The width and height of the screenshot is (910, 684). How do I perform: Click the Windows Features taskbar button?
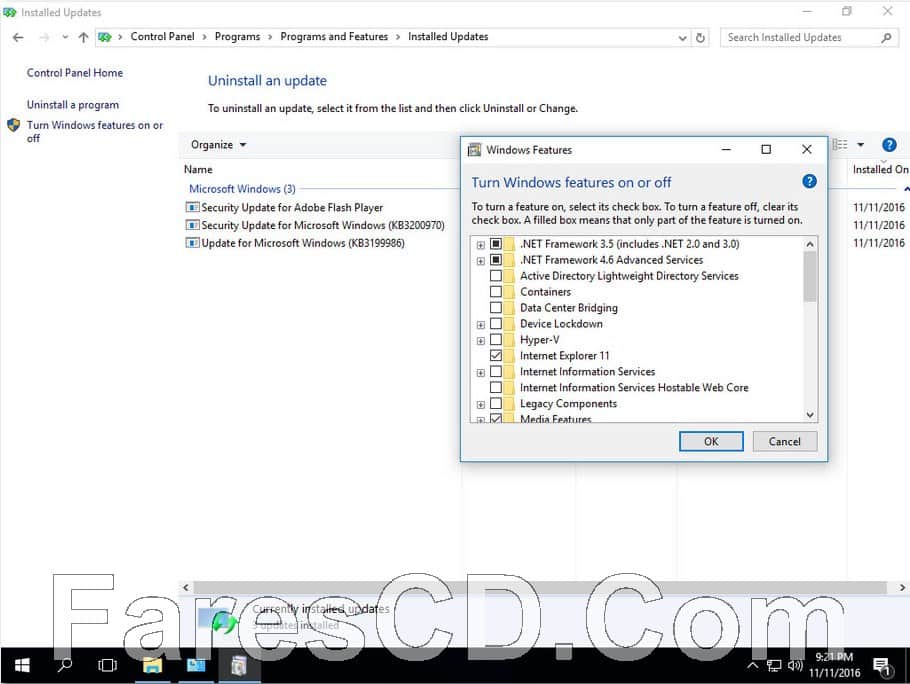pos(239,665)
